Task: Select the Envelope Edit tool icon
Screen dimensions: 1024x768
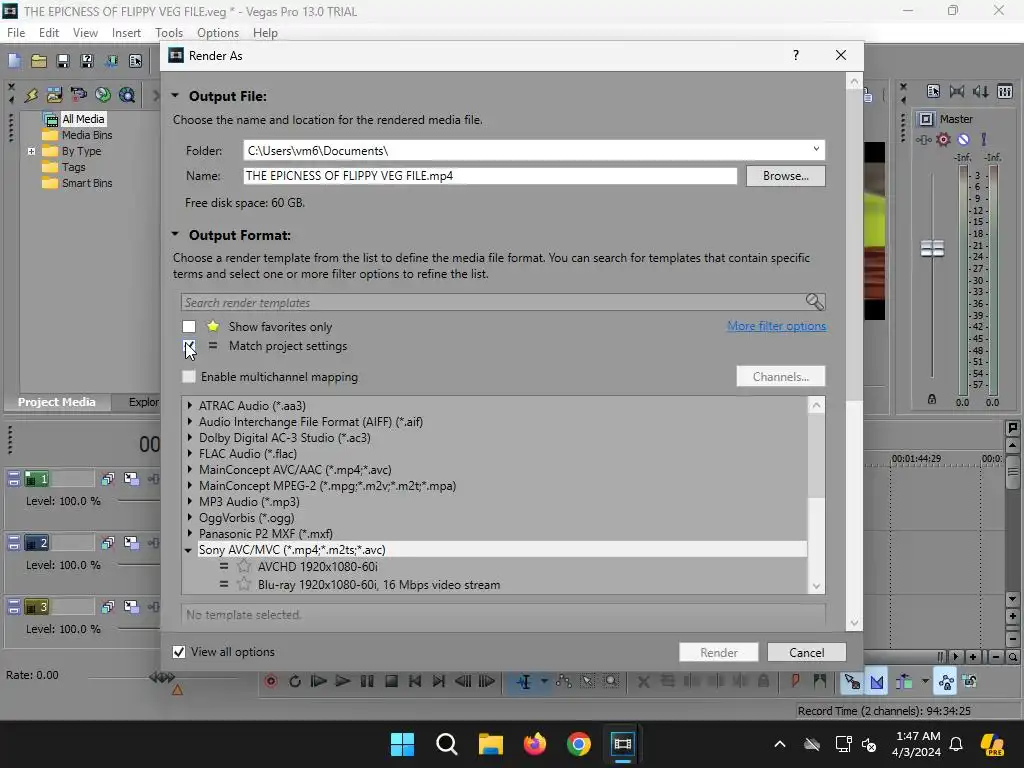Action: point(564,682)
